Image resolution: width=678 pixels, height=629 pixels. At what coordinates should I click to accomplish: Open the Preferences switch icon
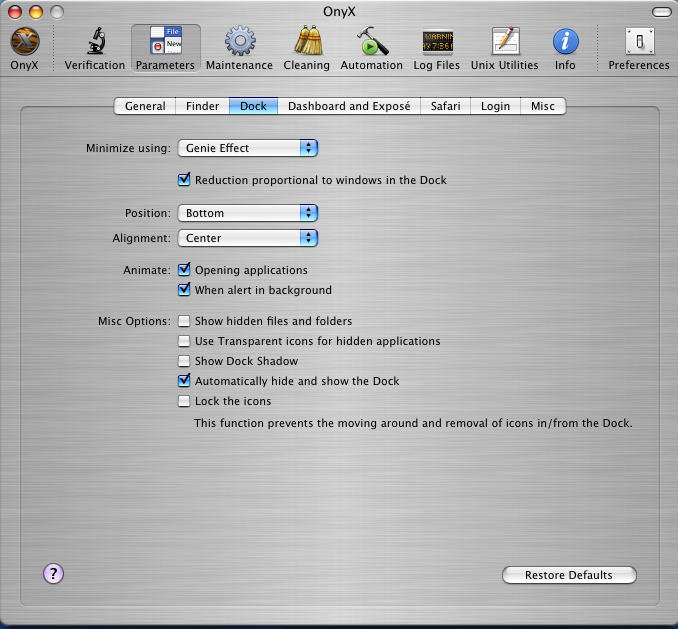(640, 41)
